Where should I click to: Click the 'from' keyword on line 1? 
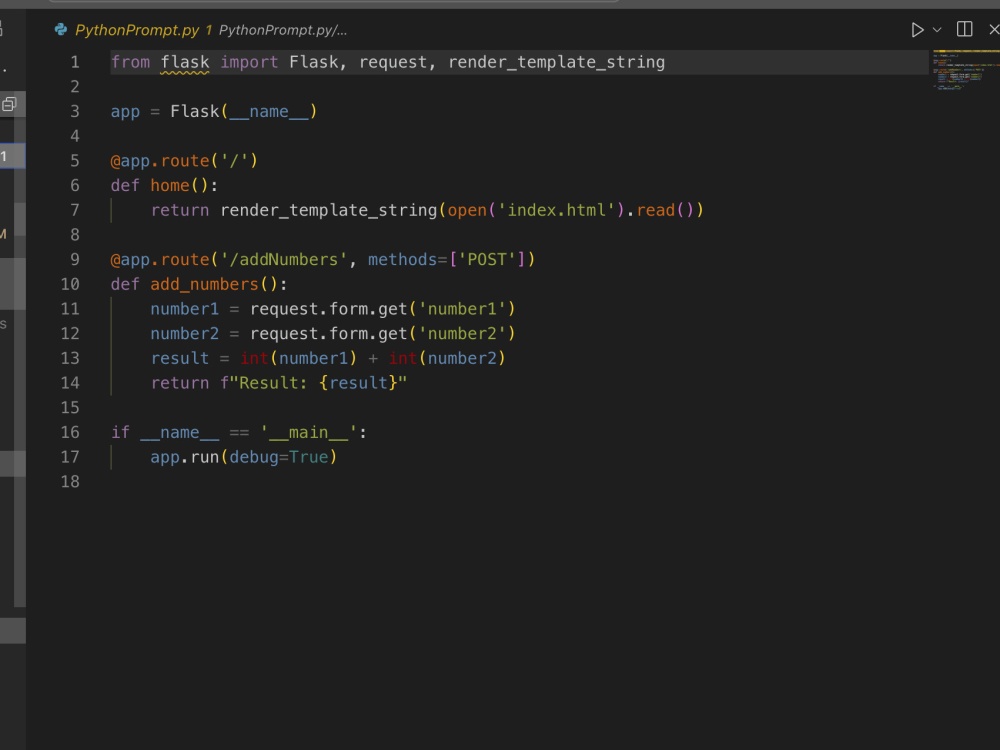(130, 62)
